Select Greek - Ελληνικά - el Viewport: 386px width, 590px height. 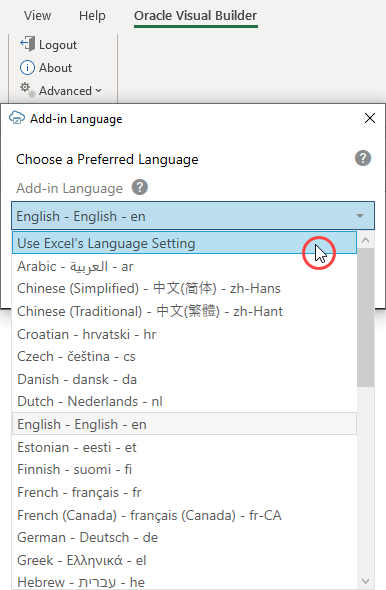(x=184, y=560)
